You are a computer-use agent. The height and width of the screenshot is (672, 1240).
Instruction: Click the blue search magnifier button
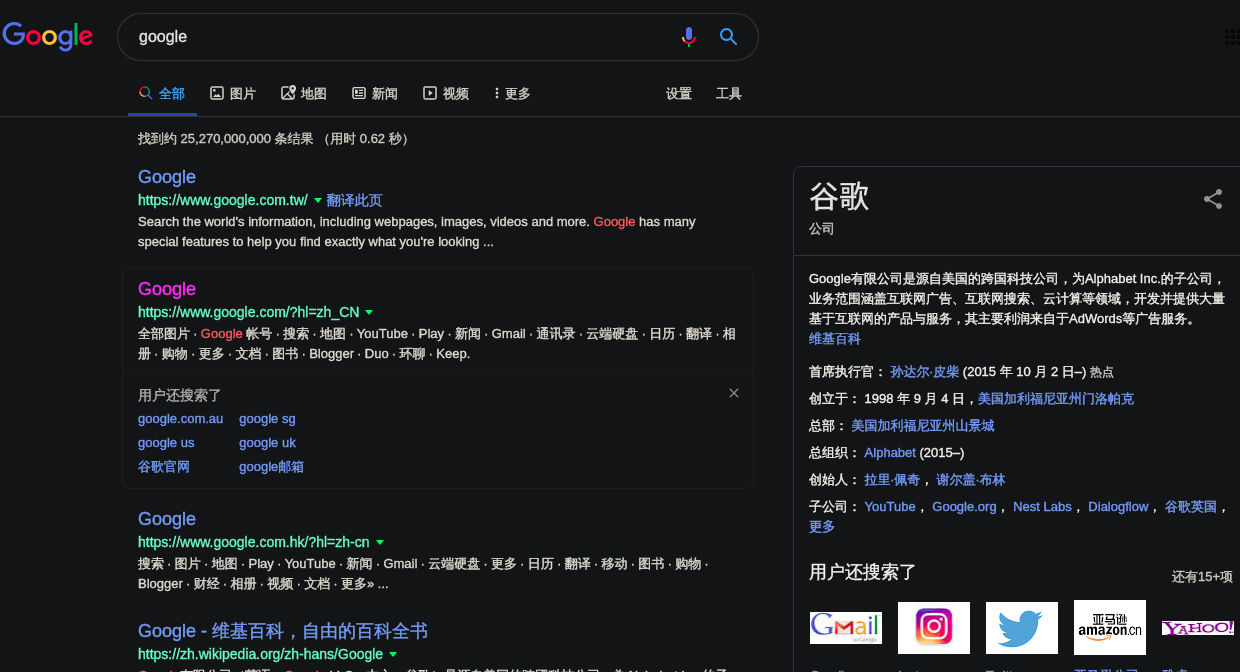coord(728,37)
